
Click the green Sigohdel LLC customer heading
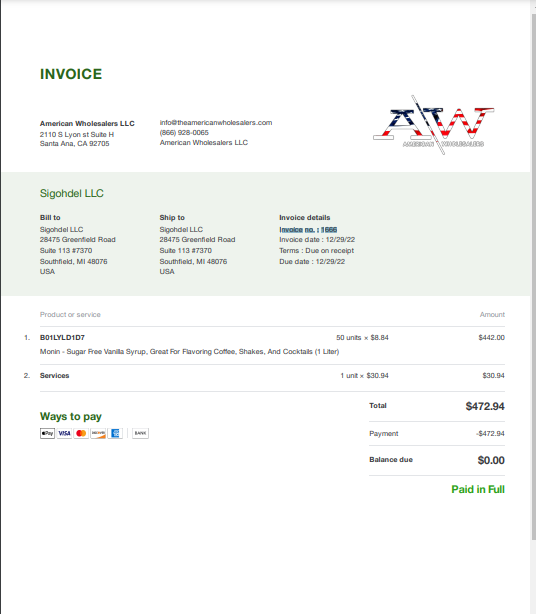pos(72,193)
